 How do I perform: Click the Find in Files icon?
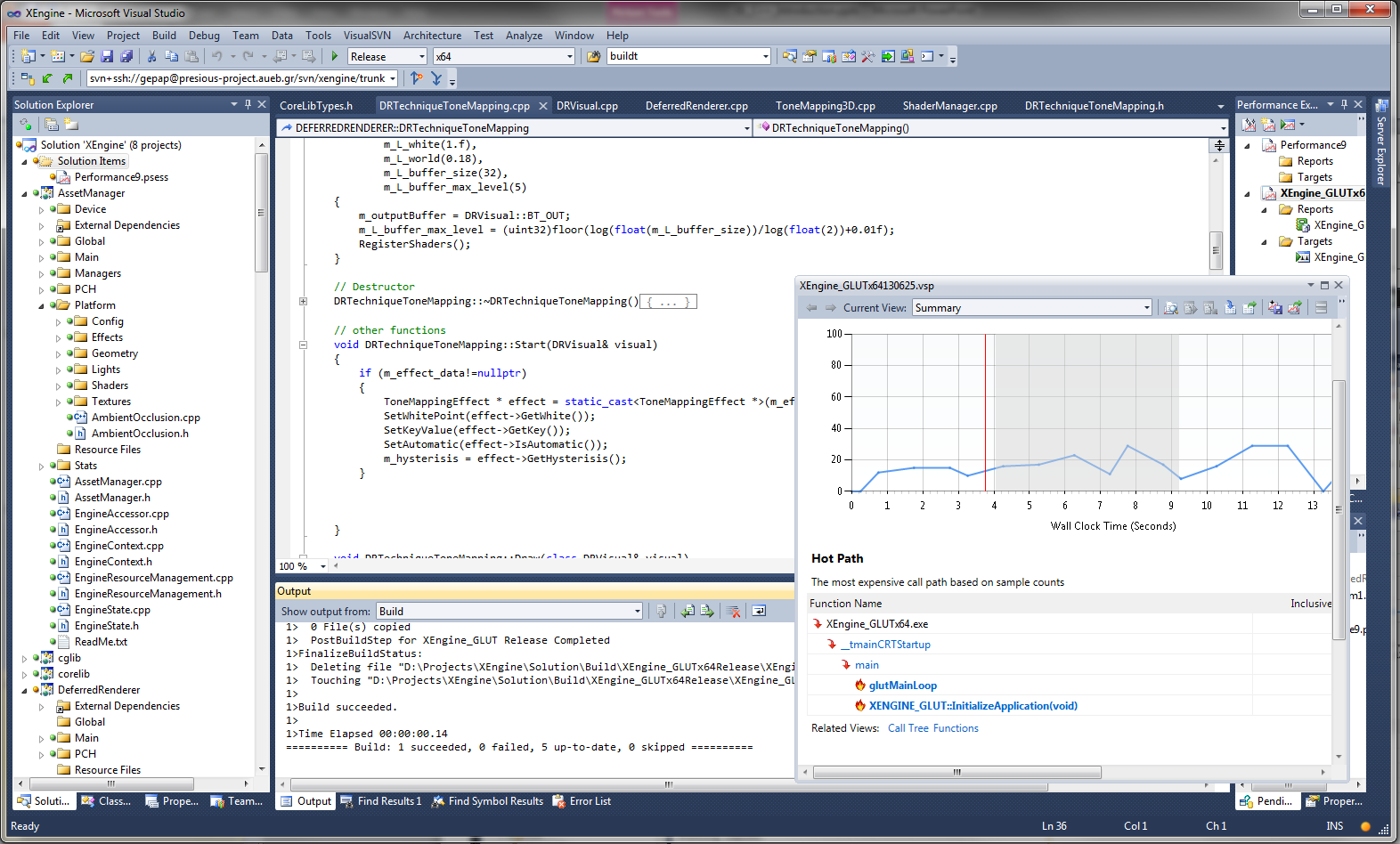click(593, 56)
